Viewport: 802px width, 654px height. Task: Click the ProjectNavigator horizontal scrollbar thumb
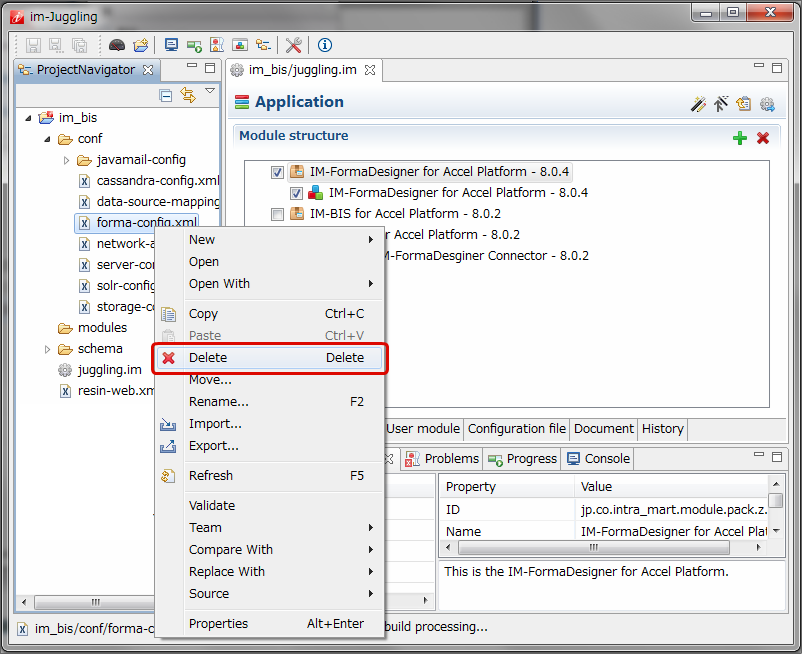coord(95,602)
